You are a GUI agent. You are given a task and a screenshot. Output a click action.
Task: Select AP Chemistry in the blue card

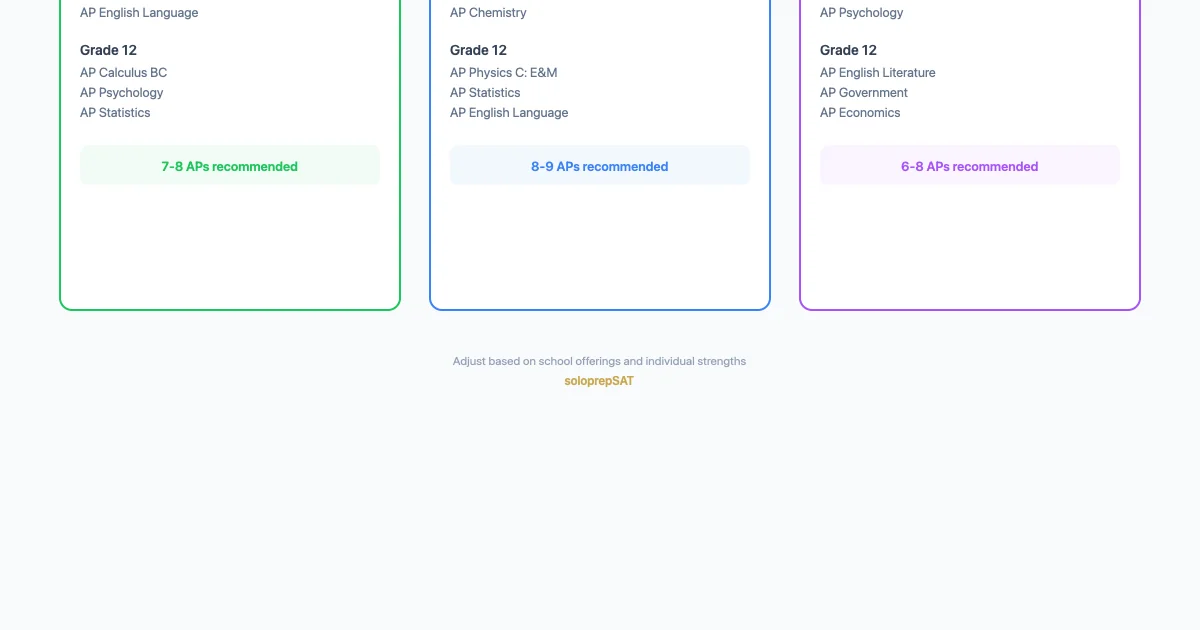tap(488, 13)
